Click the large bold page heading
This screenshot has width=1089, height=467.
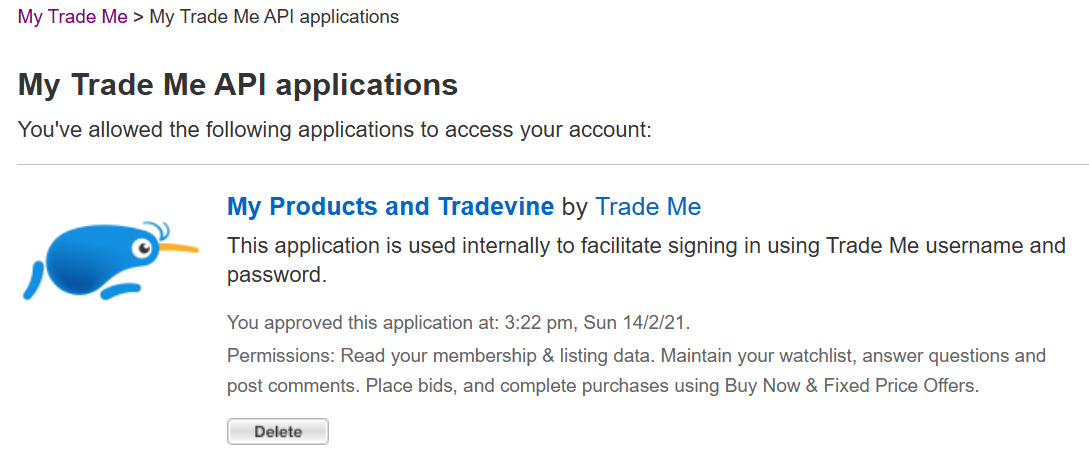(238, 85)
